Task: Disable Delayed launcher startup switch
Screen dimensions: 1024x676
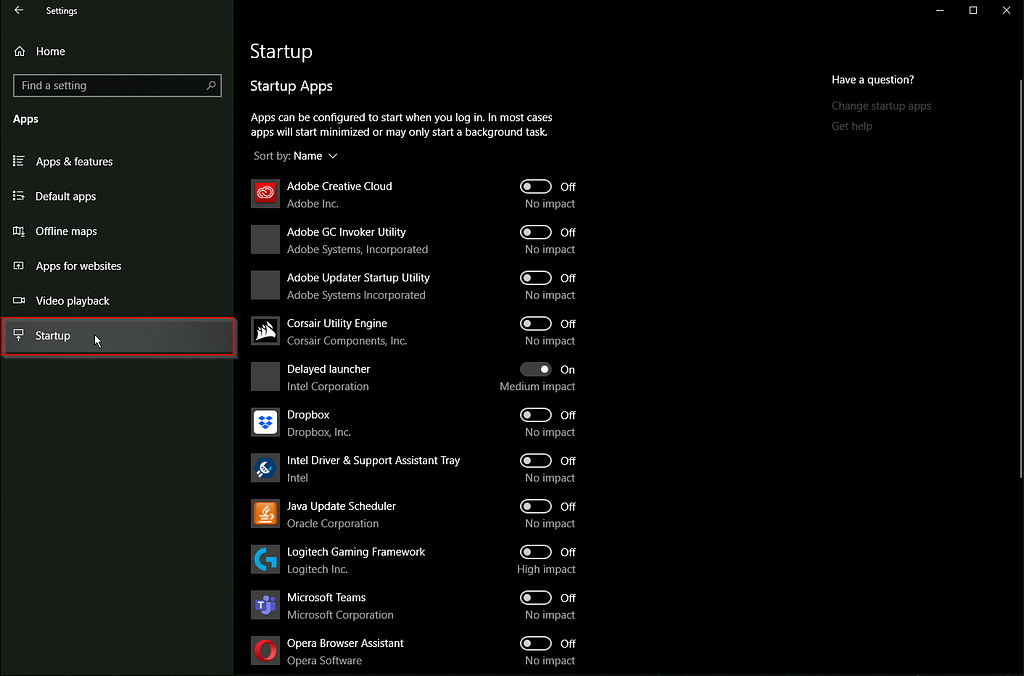Action: tap(536, 370)
